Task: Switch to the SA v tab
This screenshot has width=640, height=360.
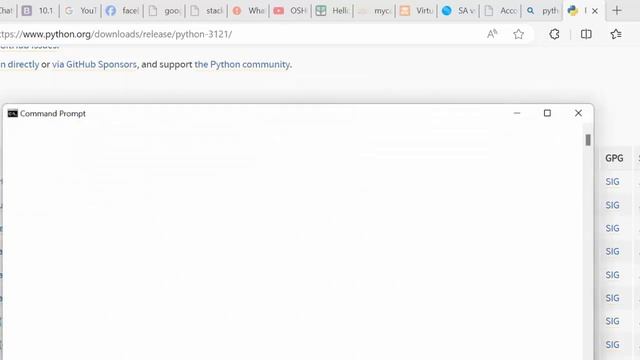Action: 458,11
